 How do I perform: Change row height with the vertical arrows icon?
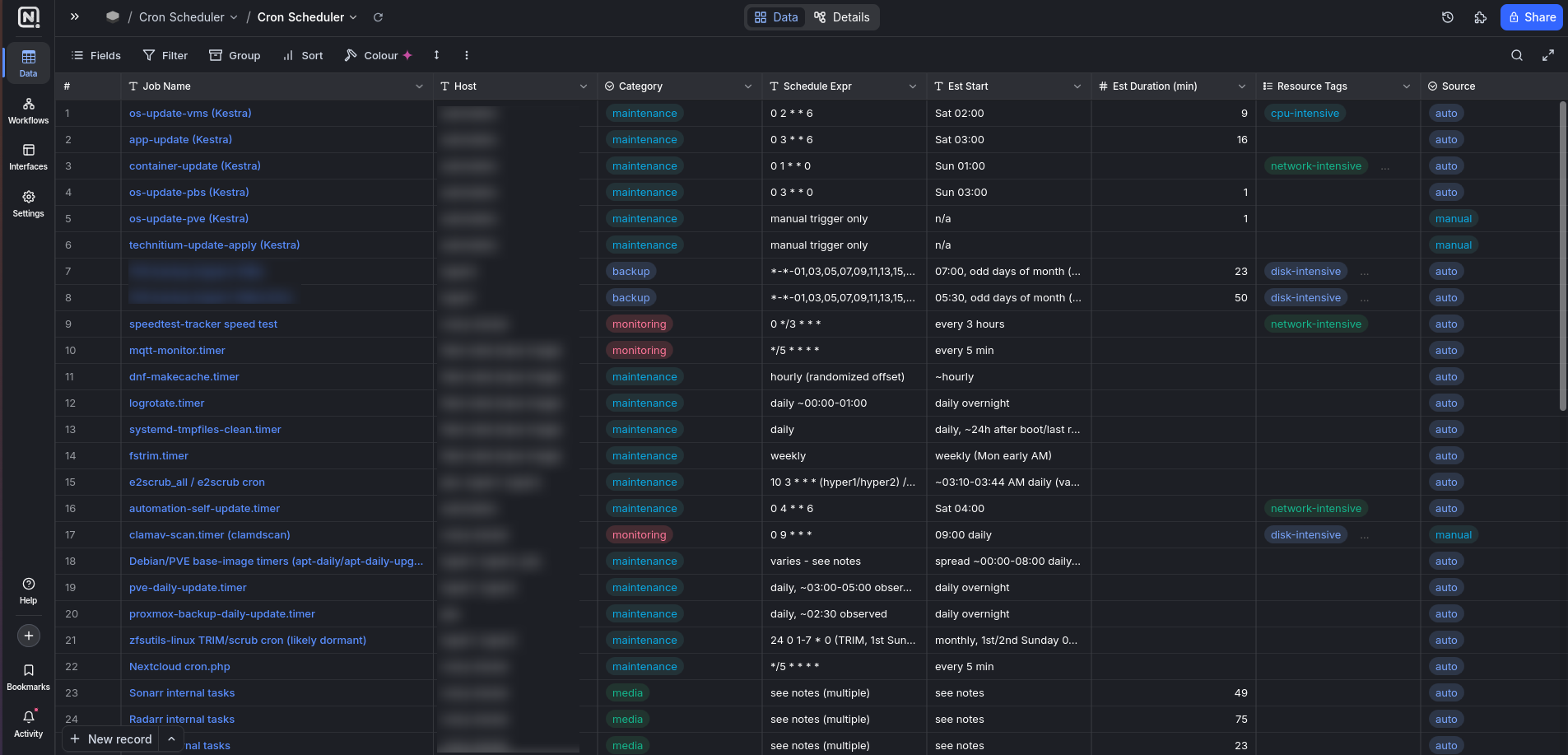[x=436, y=55]
